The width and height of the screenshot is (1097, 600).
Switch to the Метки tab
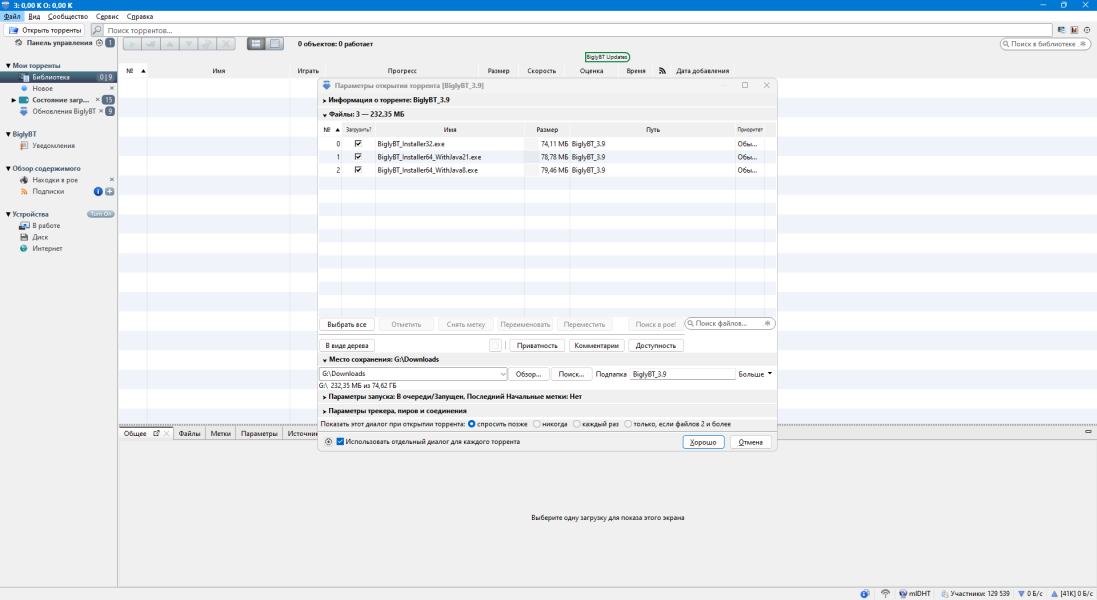pos(221,434)
